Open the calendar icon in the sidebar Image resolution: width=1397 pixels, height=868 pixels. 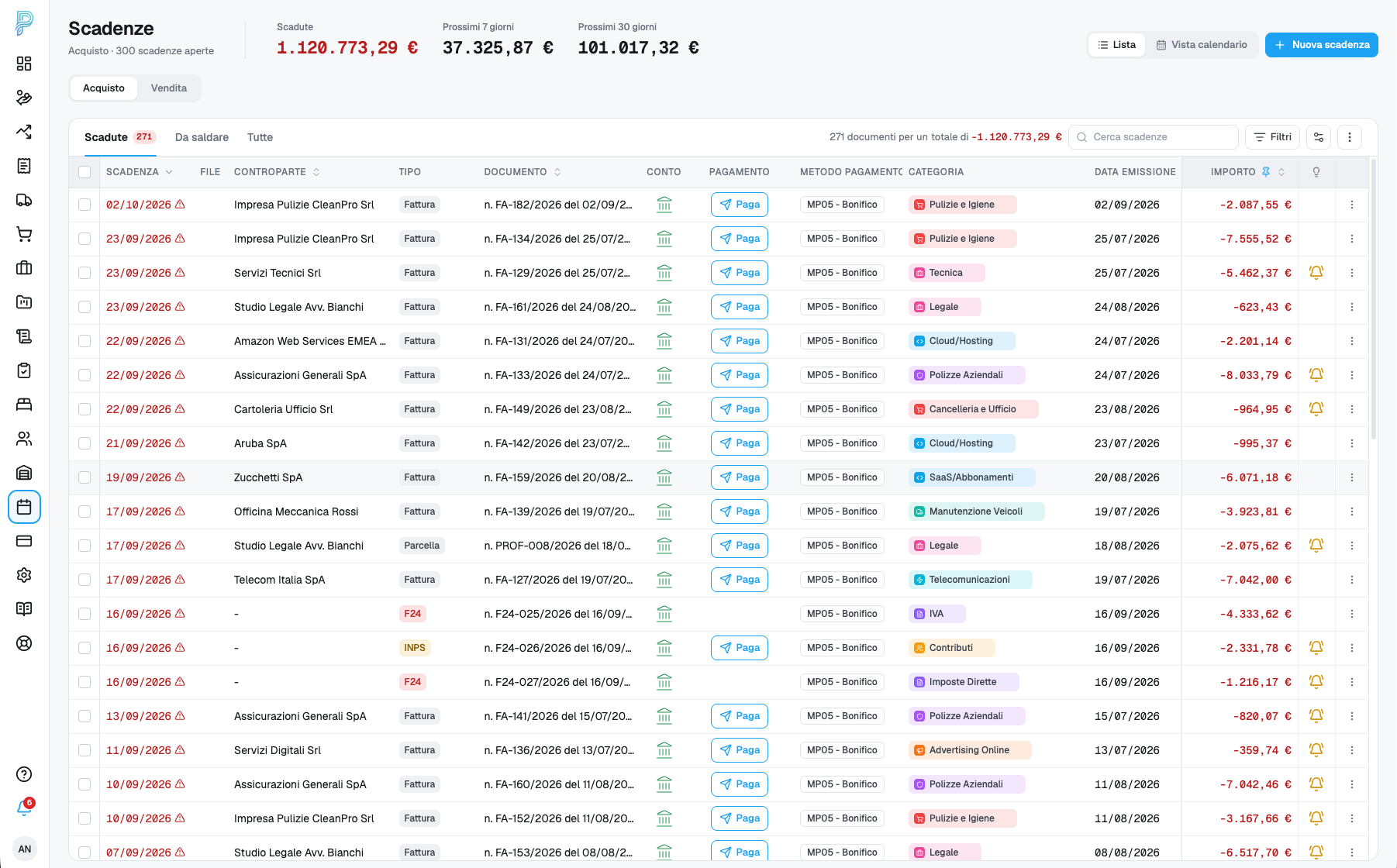24,507
